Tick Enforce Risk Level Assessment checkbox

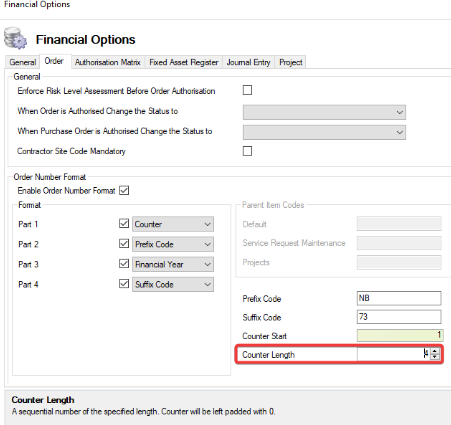click(247, 90)
